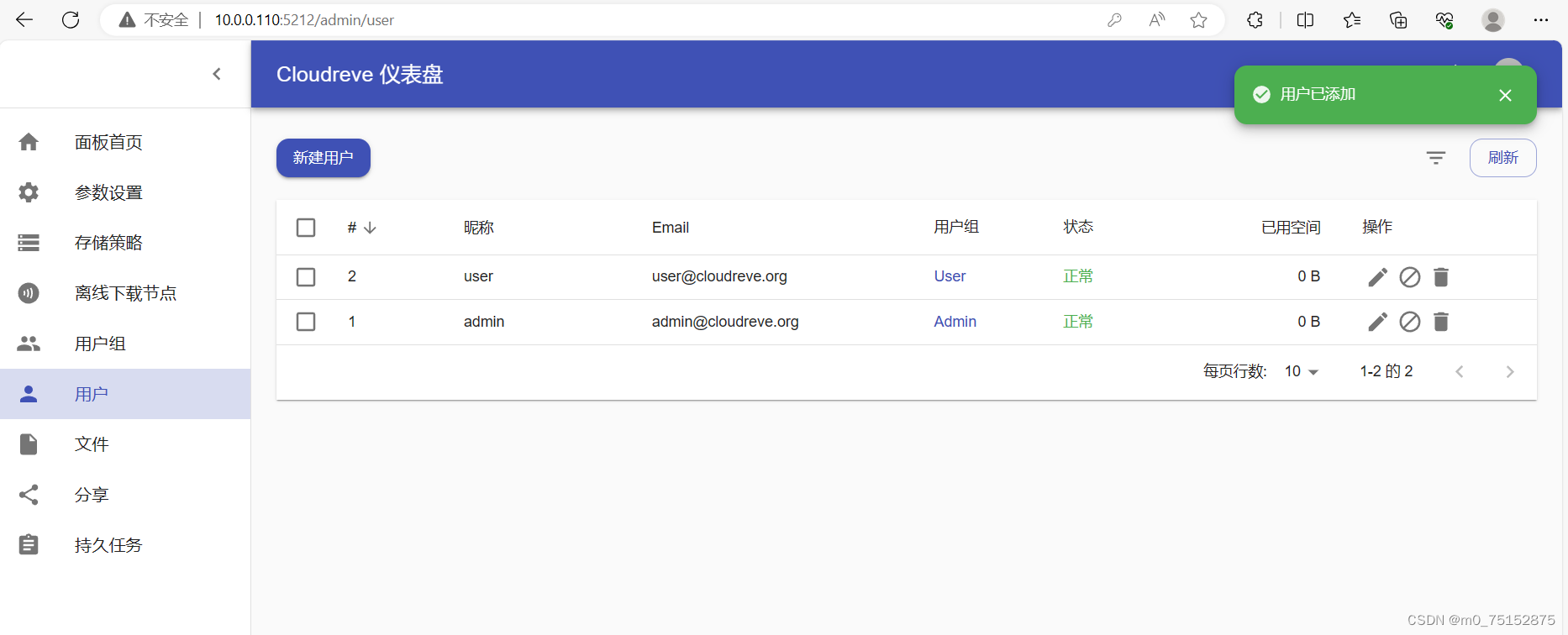Click the share icon for 分享
Image resolution: width=1568 pixels, height=635 pixels.
29,495
